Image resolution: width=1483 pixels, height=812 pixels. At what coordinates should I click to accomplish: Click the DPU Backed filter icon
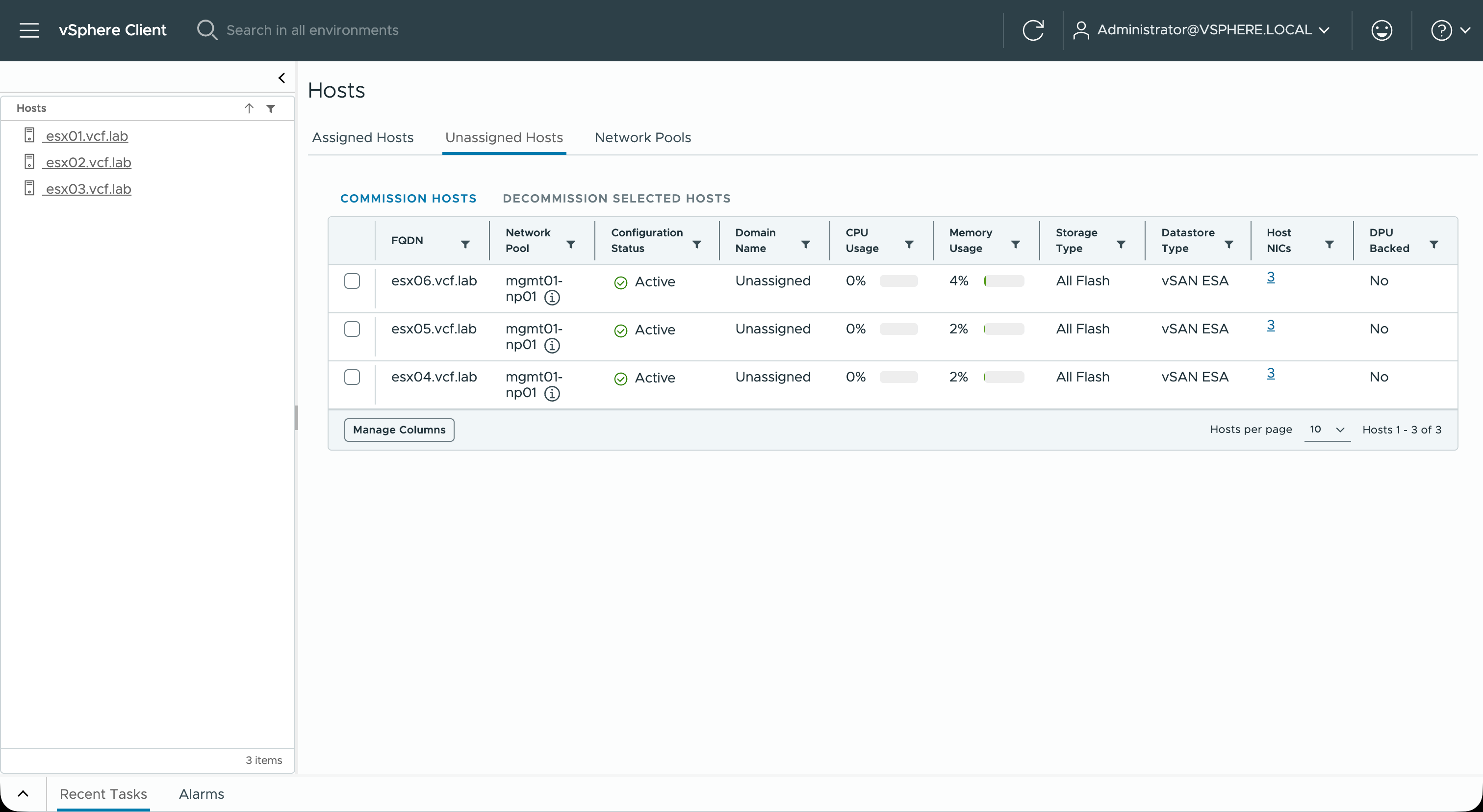click(1433, 245)
